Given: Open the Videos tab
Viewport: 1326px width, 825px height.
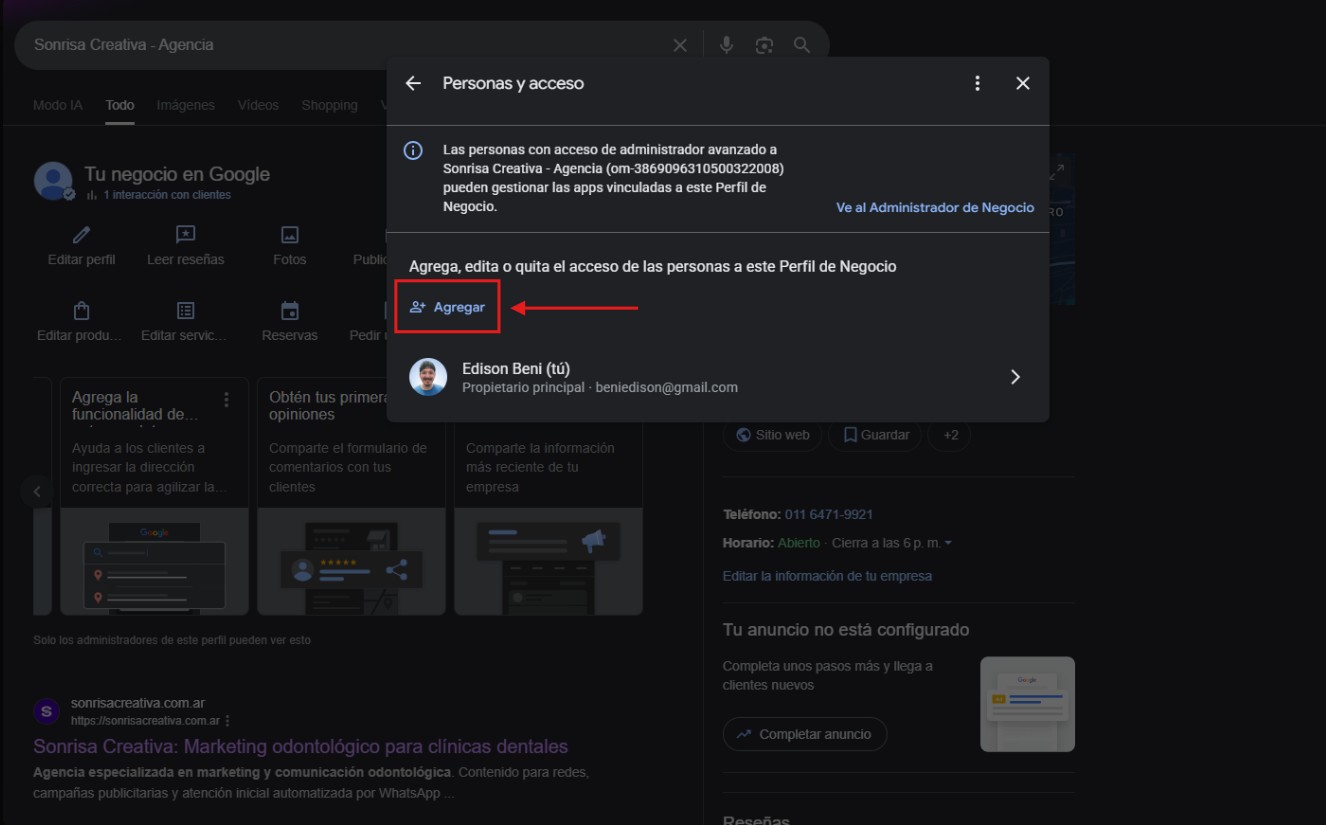Looking at the screenshot, I should pyautogui.click(x=258, y=105).
